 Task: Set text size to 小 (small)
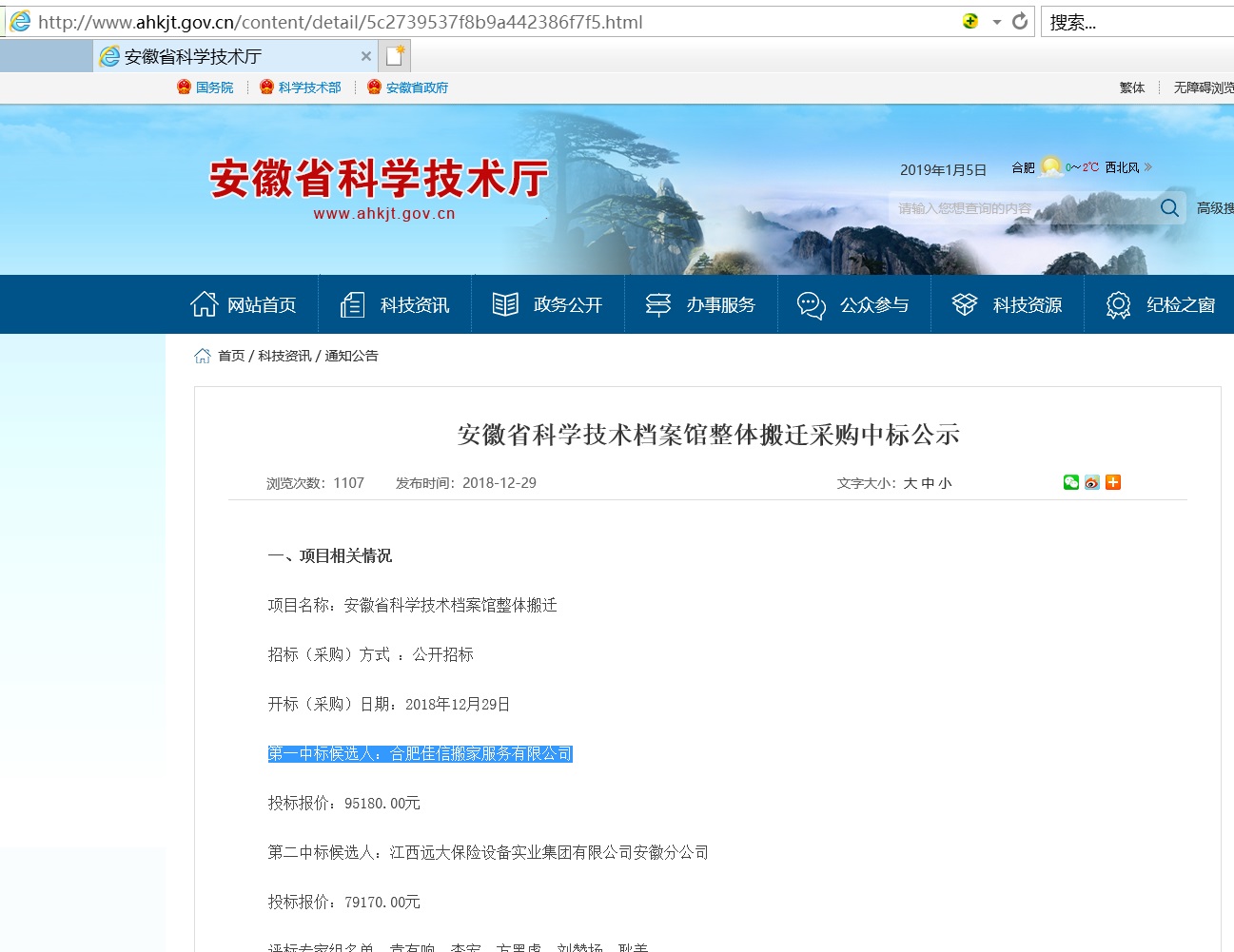click(945, 483)
